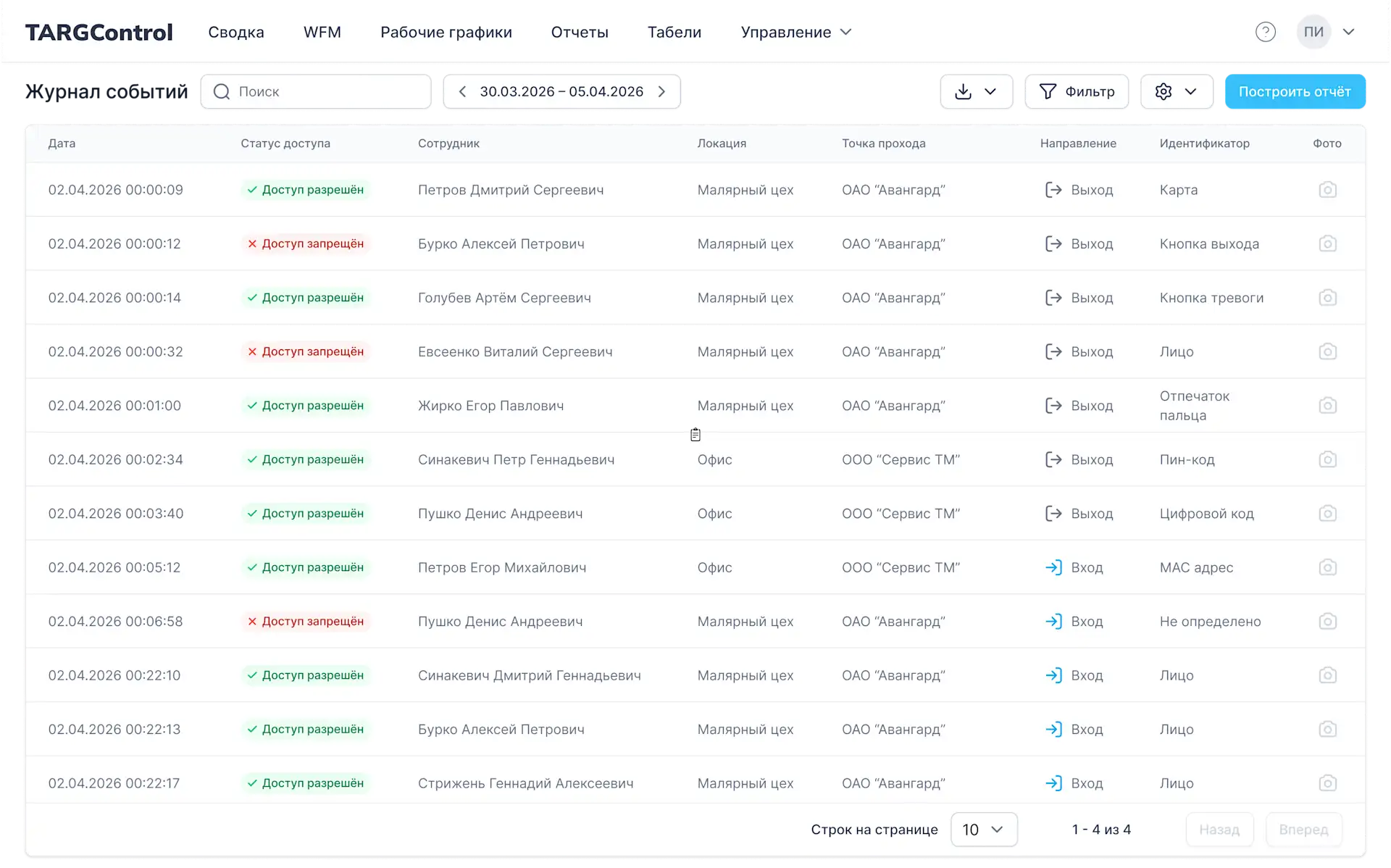The image size is (1391, 868).
Task: View photo icon for Пушко at 00:06:58
Action: [x=1327, y=622]
